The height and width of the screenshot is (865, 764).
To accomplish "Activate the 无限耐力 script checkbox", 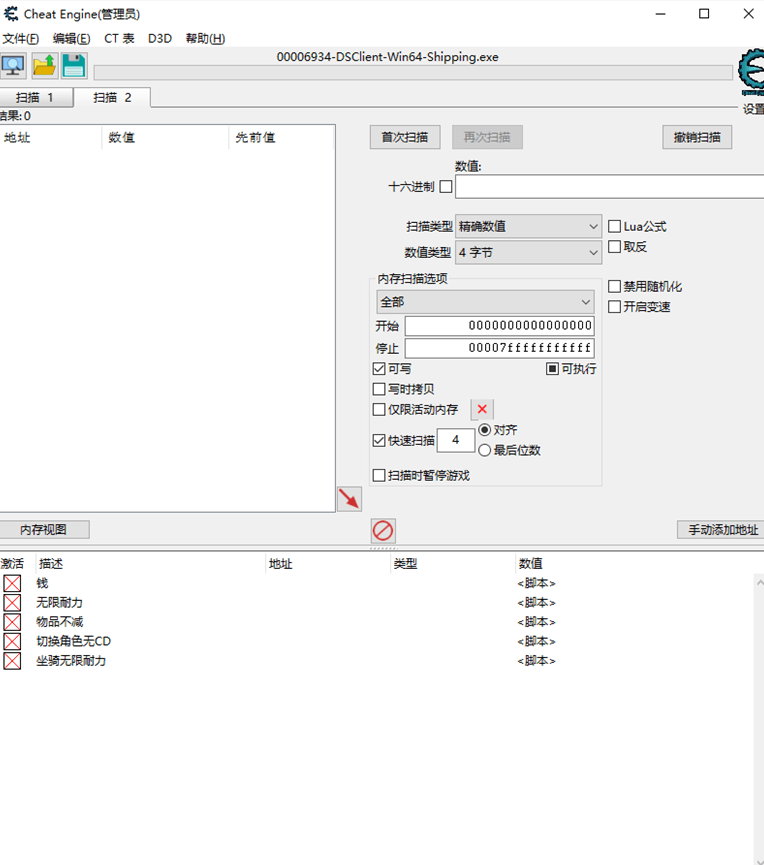I will tap(12, 602).
